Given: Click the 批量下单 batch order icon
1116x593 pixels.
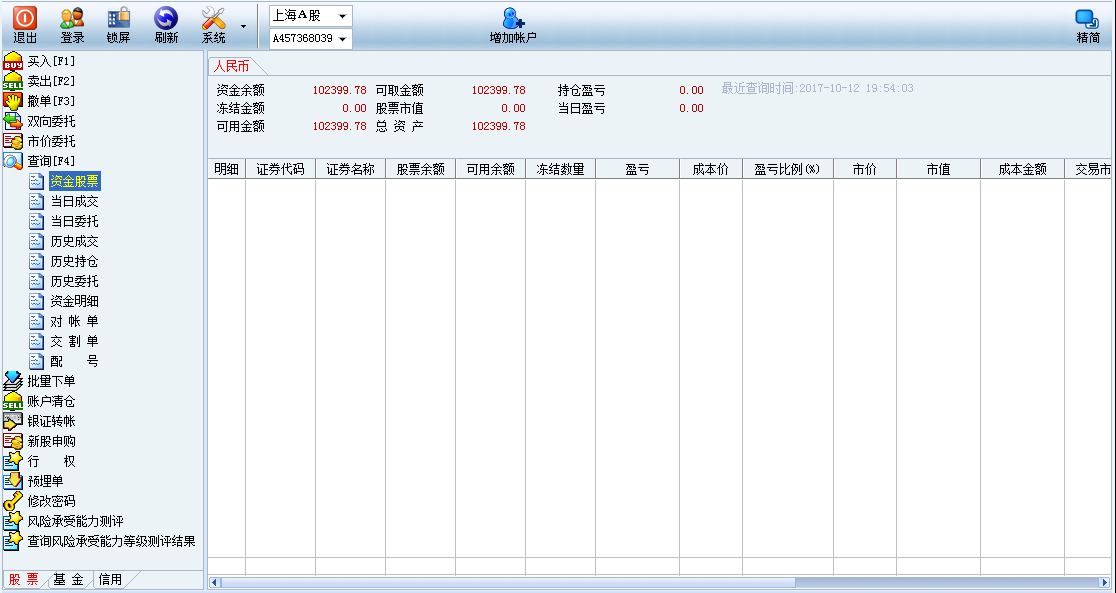Looking at the screenshot, I should pos(13,382).
